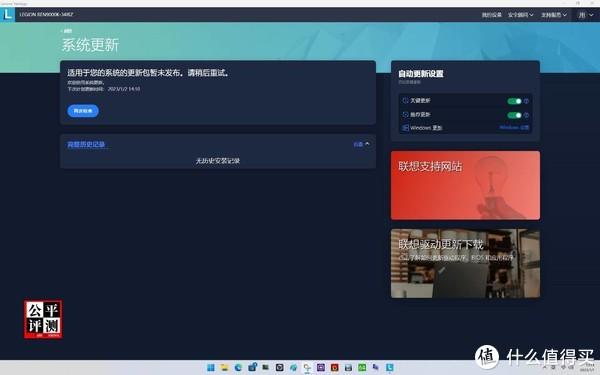The image size is (600, 375).
Task: Open the 完整历史记录 link
Action: click(86, 144)
